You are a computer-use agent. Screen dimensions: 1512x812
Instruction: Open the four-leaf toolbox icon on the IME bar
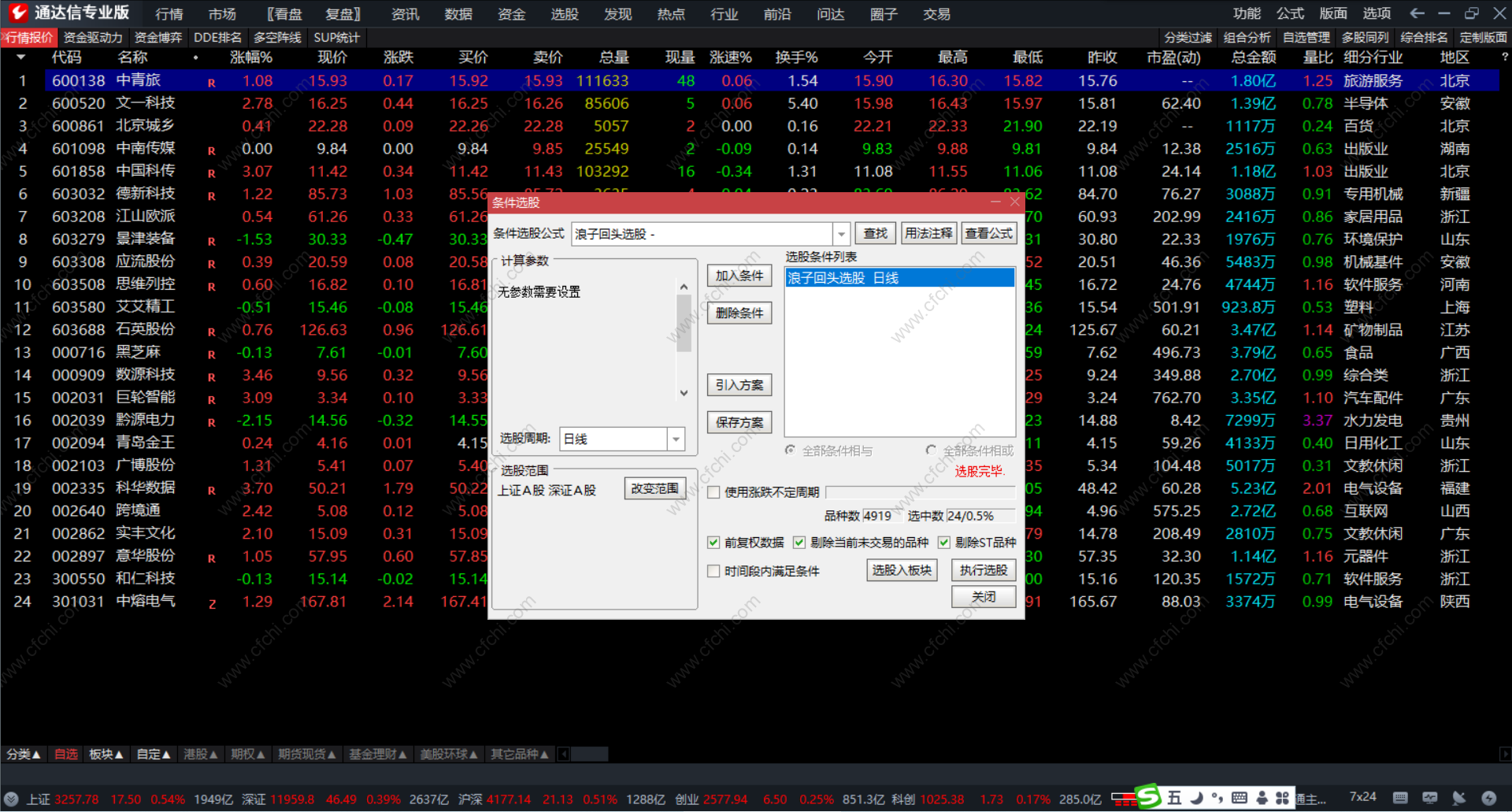point(1283,798)
